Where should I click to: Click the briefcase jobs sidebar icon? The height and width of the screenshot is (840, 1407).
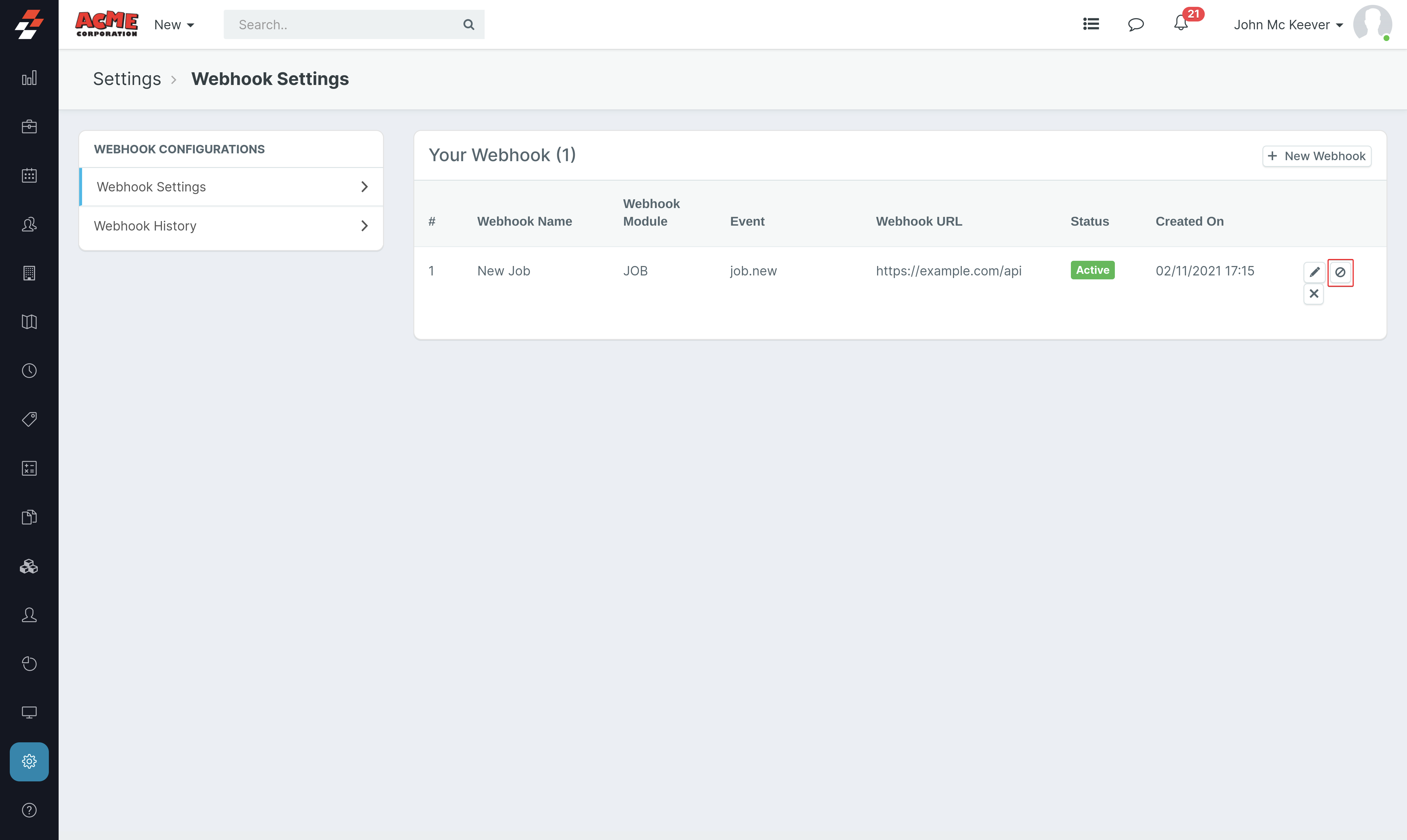[x=29, y=127]
